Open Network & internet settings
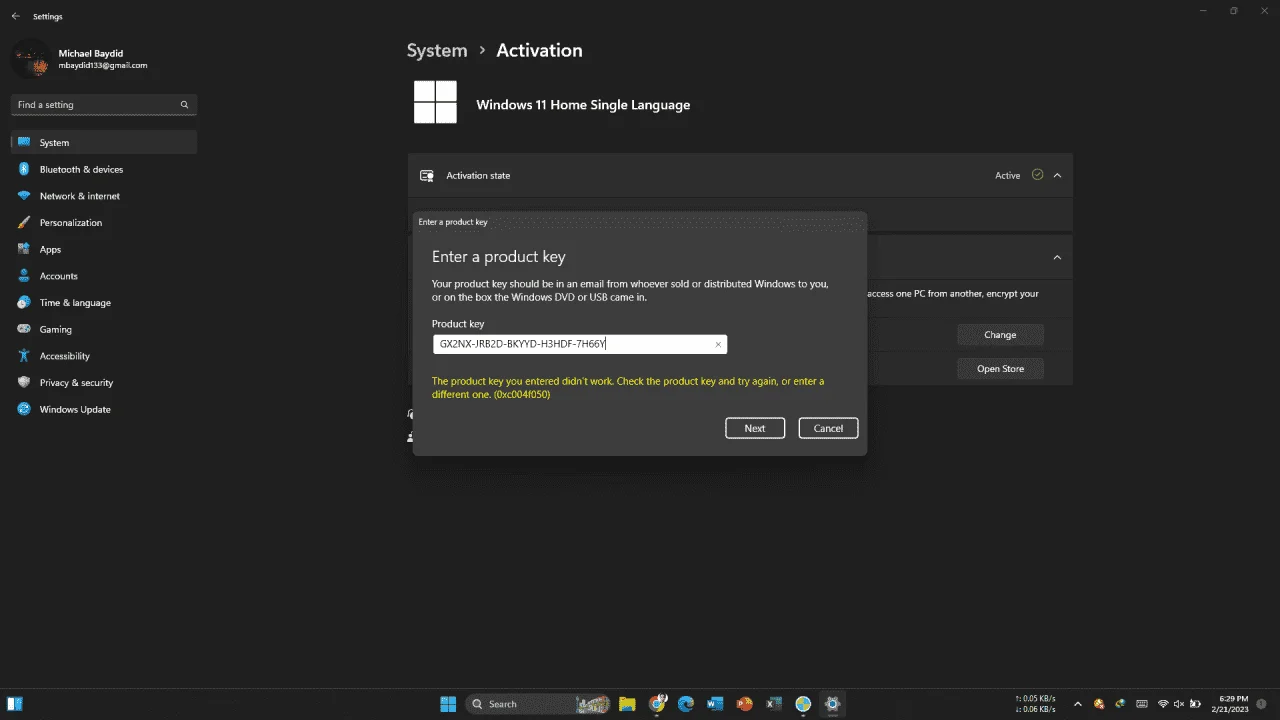Viewport: 1280px width, 720px height. pyautogui.click(x=104, y=196)
